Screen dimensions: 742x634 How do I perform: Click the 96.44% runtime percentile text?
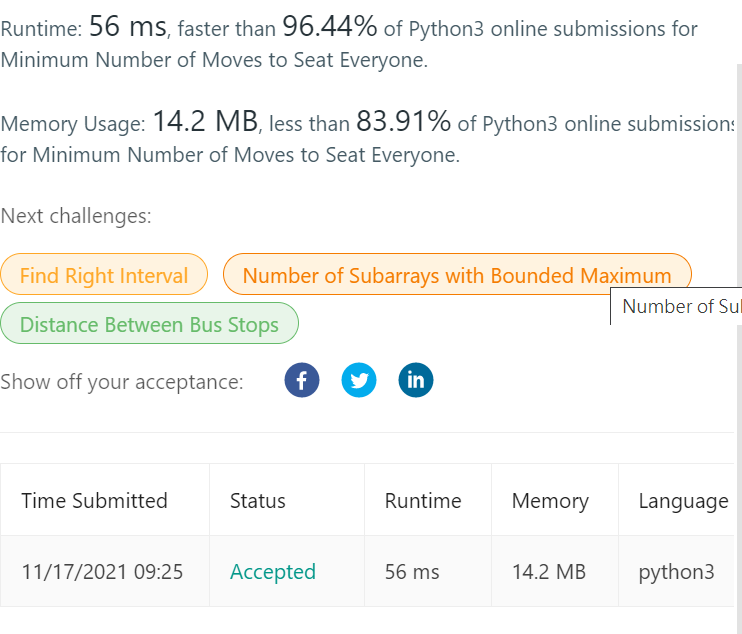330,26
